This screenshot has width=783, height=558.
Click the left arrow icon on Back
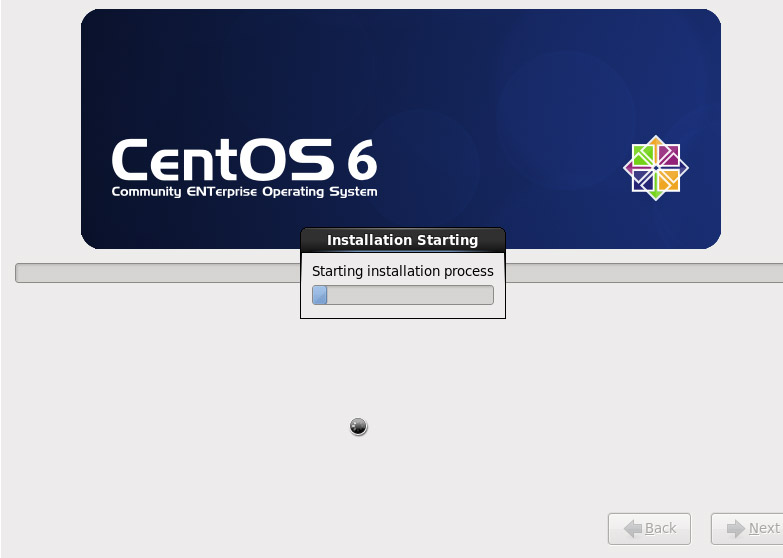(633, 529)
